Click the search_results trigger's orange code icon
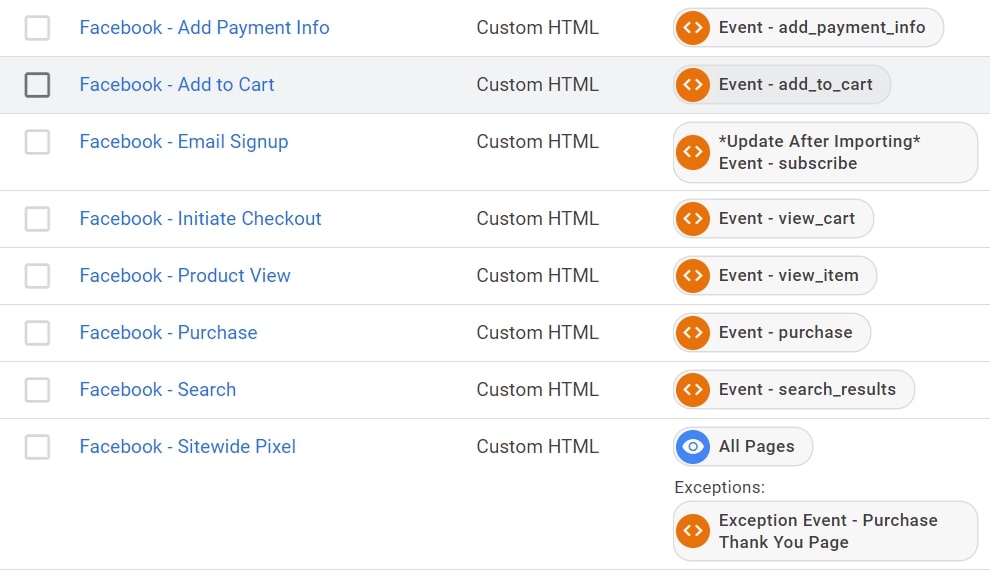The height and width of the screenshot is (572, 990). click(693, 390)
